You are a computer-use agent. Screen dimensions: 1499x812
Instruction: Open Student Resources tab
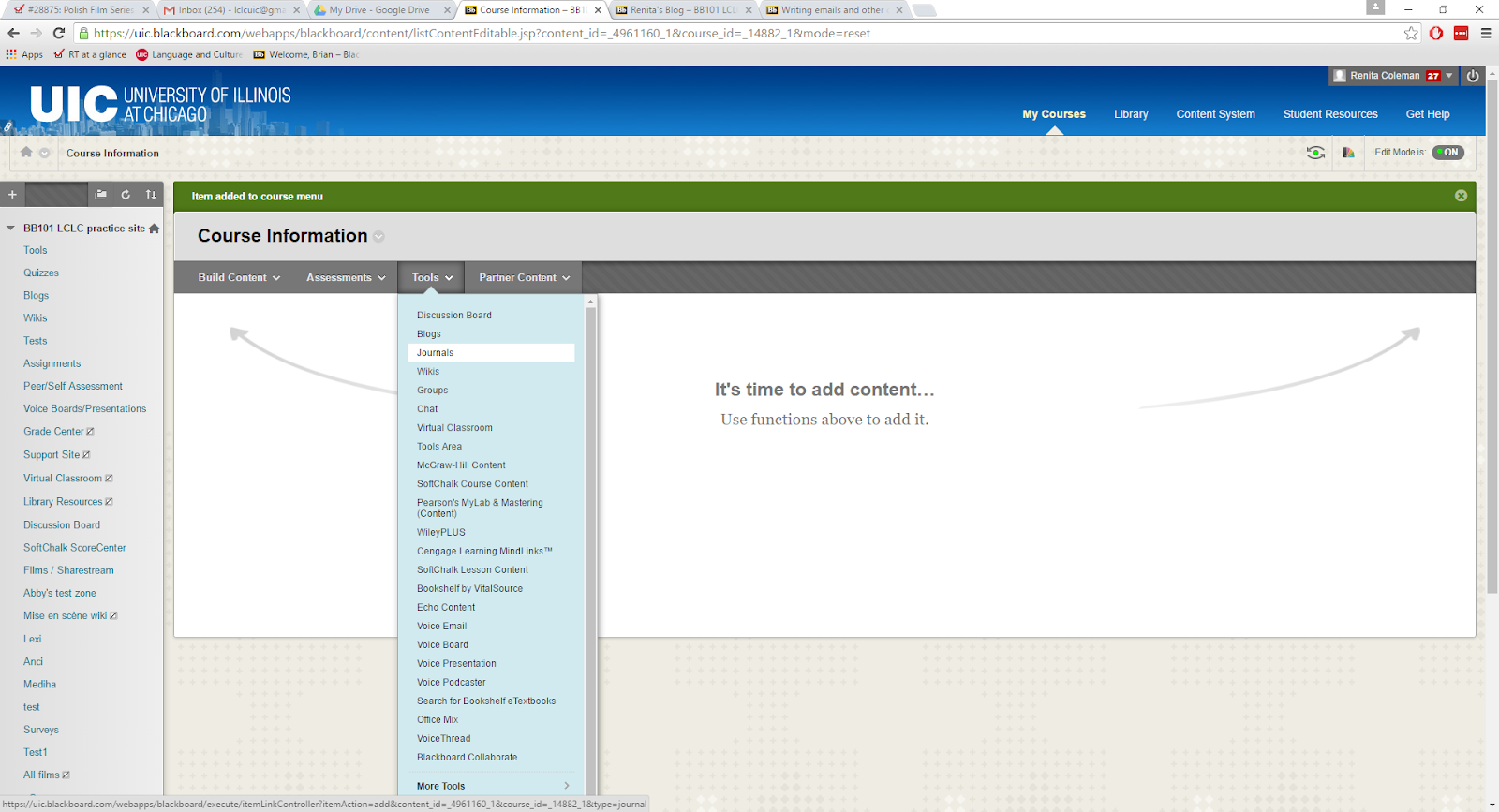tap(1330, 114)
